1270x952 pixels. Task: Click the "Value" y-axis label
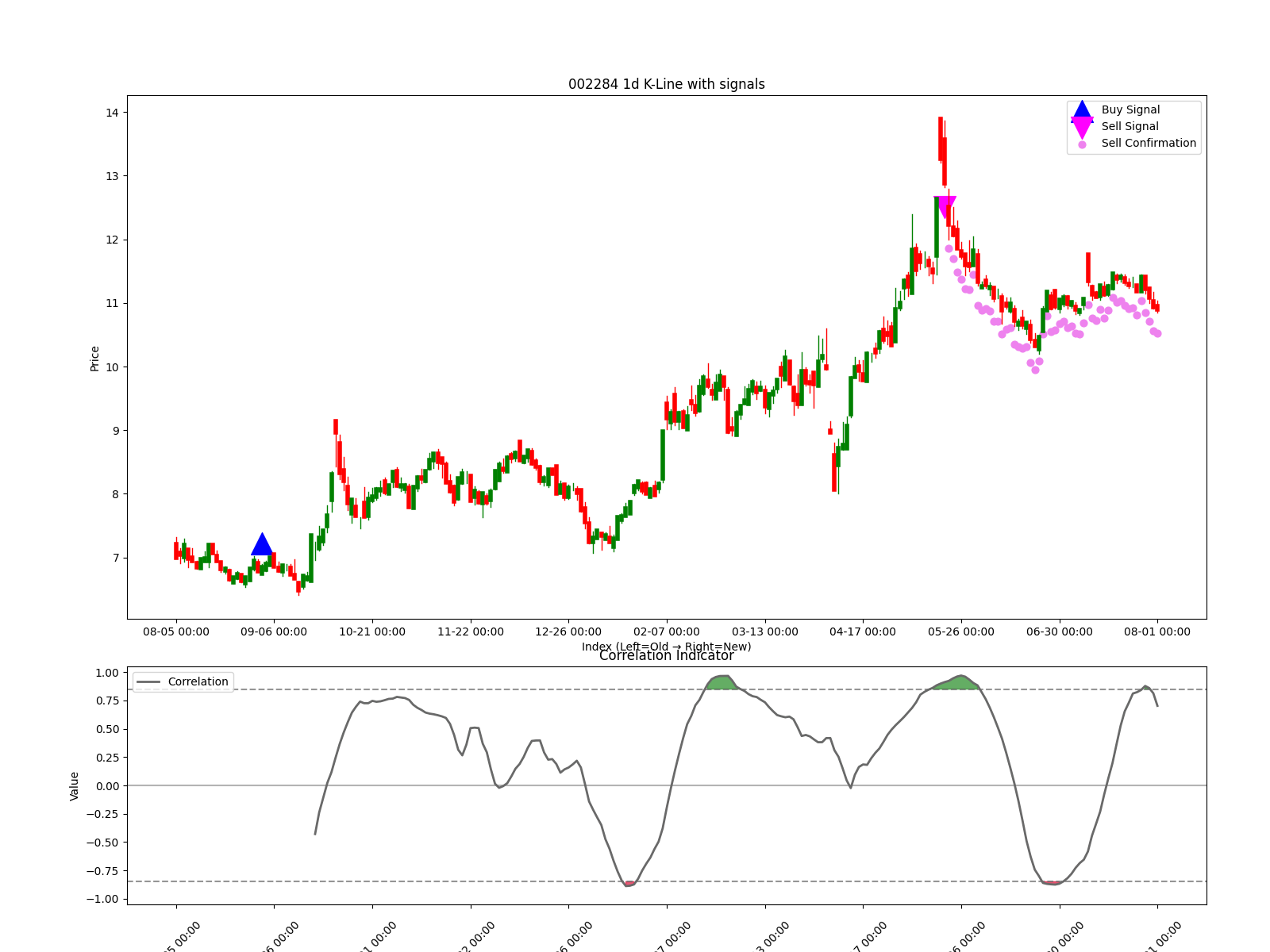tap(75, 786)
